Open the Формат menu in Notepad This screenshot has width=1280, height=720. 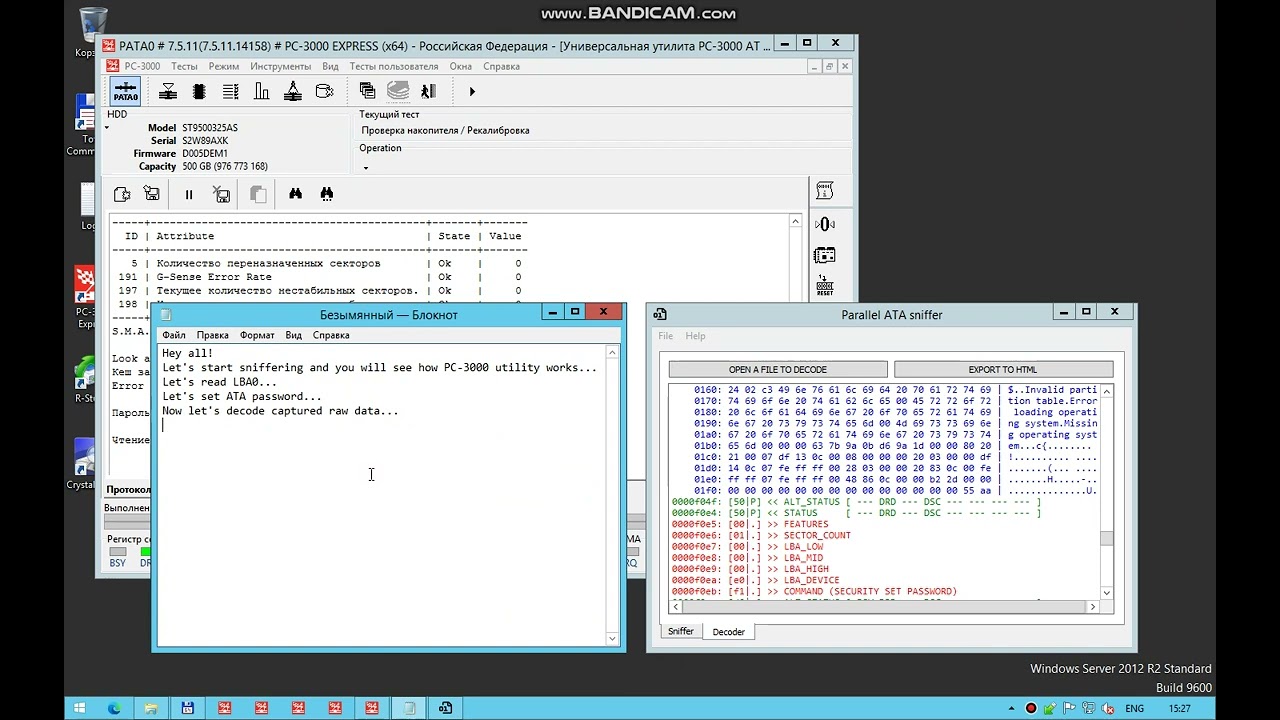[x=257, y=335]
